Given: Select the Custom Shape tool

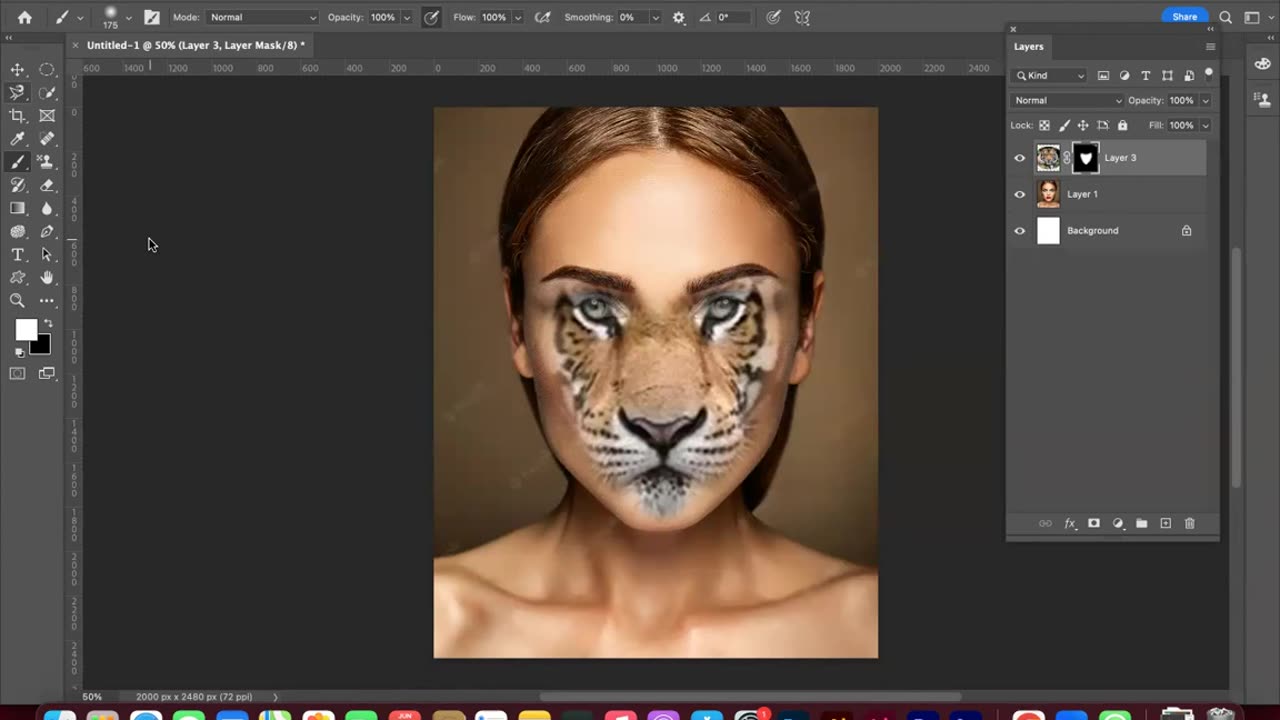Looking at the screenshot, I should [17, 278].
